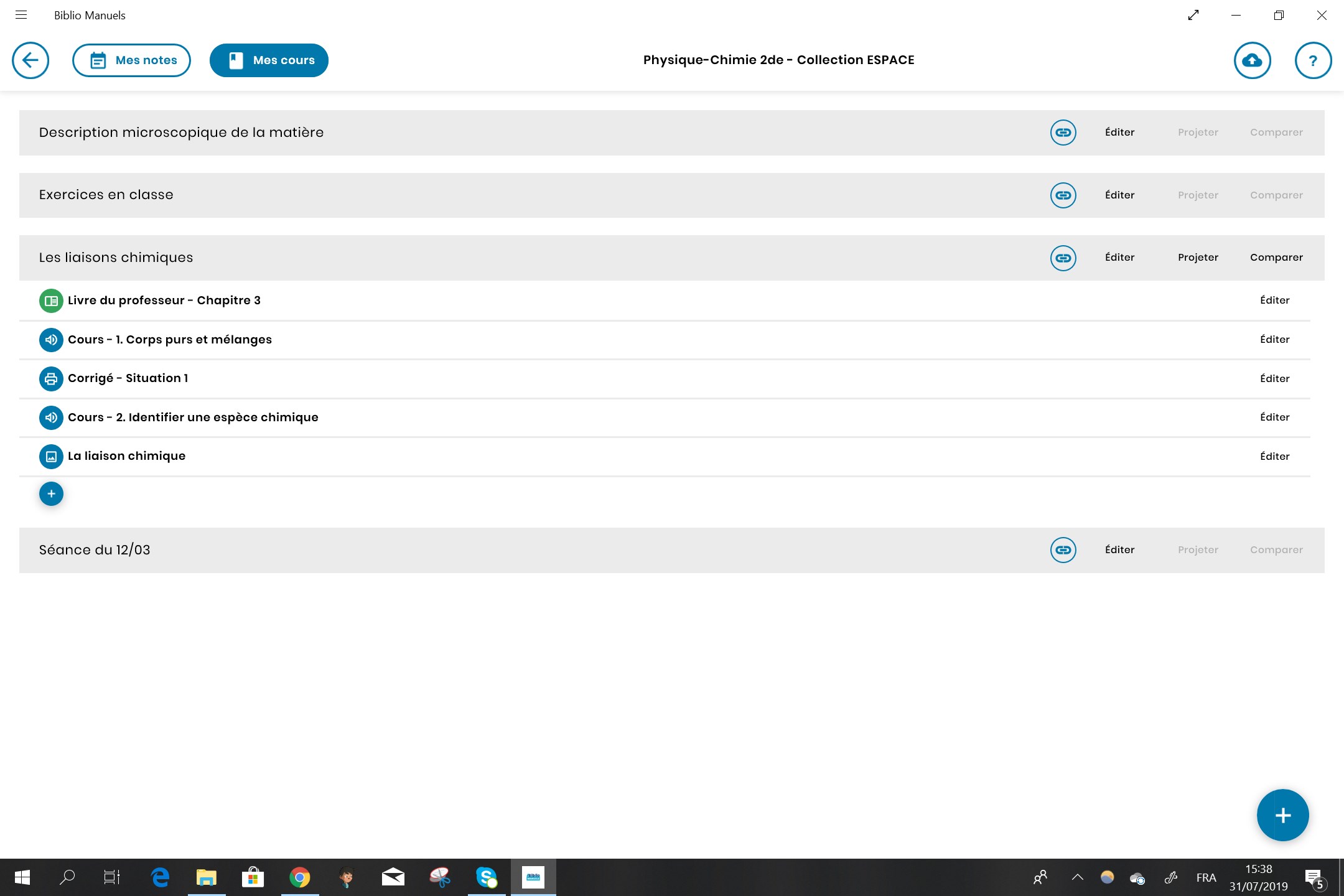This screenshot has width=1344, height=896.
Task: Click link icon for Exercices en classe
Action: point(1063,195)
